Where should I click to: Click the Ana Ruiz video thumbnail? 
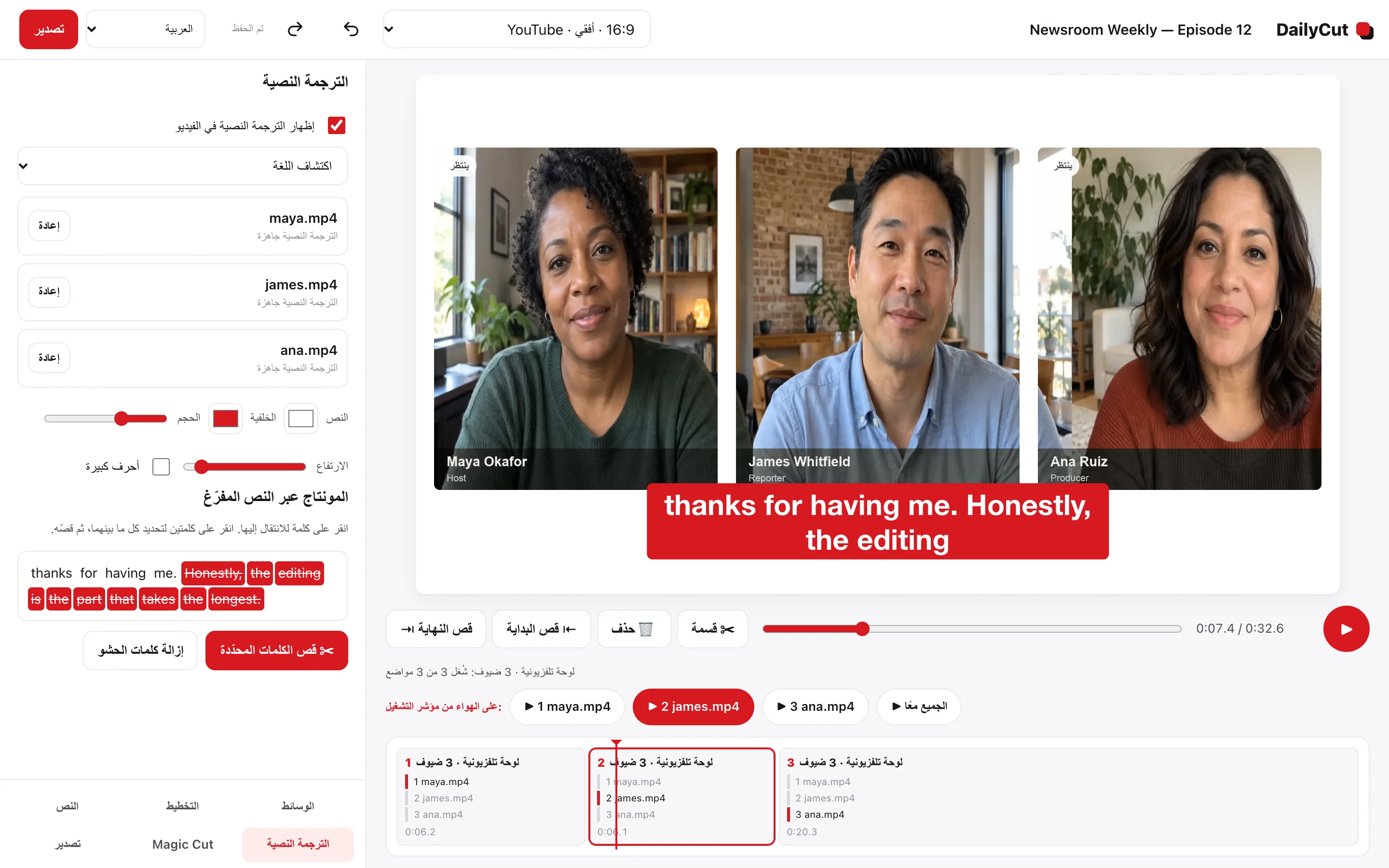coord(1180,319)
